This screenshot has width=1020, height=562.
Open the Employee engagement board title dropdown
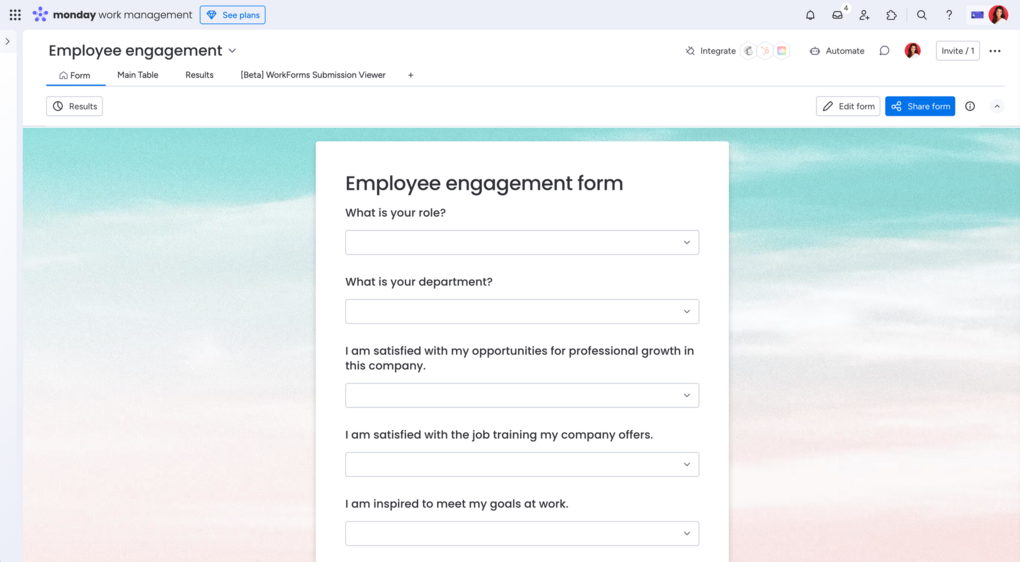232,51
